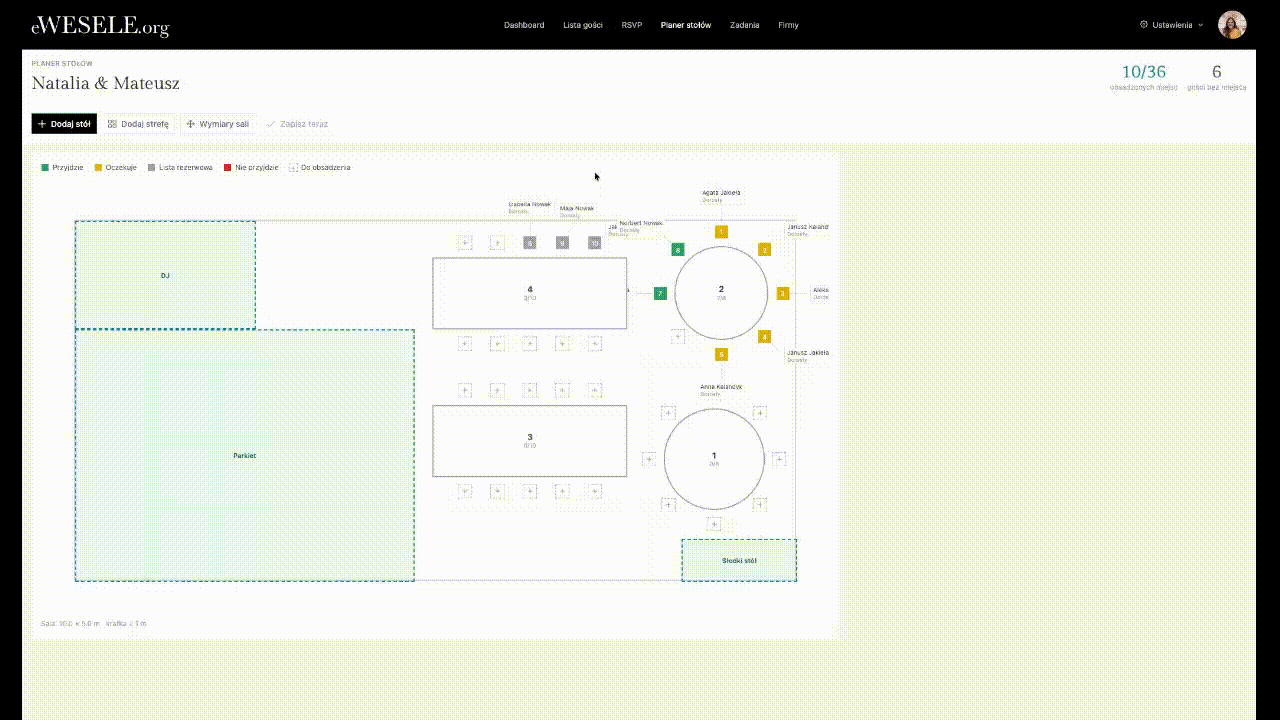Select the Planer stołów tab
The height and width of the screenshot is (720, 1280).
pos(686,25)
